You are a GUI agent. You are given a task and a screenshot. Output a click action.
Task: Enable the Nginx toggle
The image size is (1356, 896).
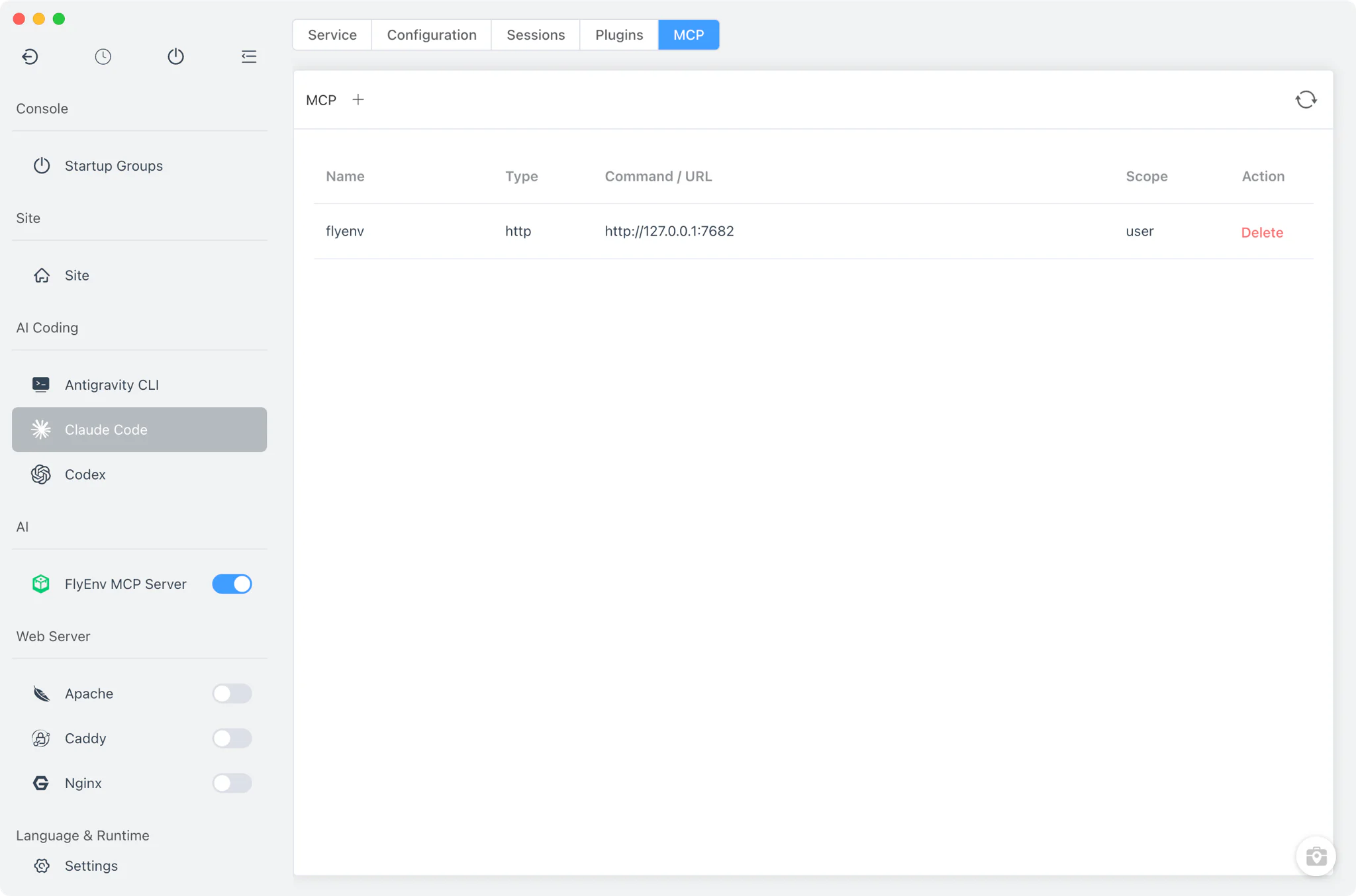coord(232,783)
